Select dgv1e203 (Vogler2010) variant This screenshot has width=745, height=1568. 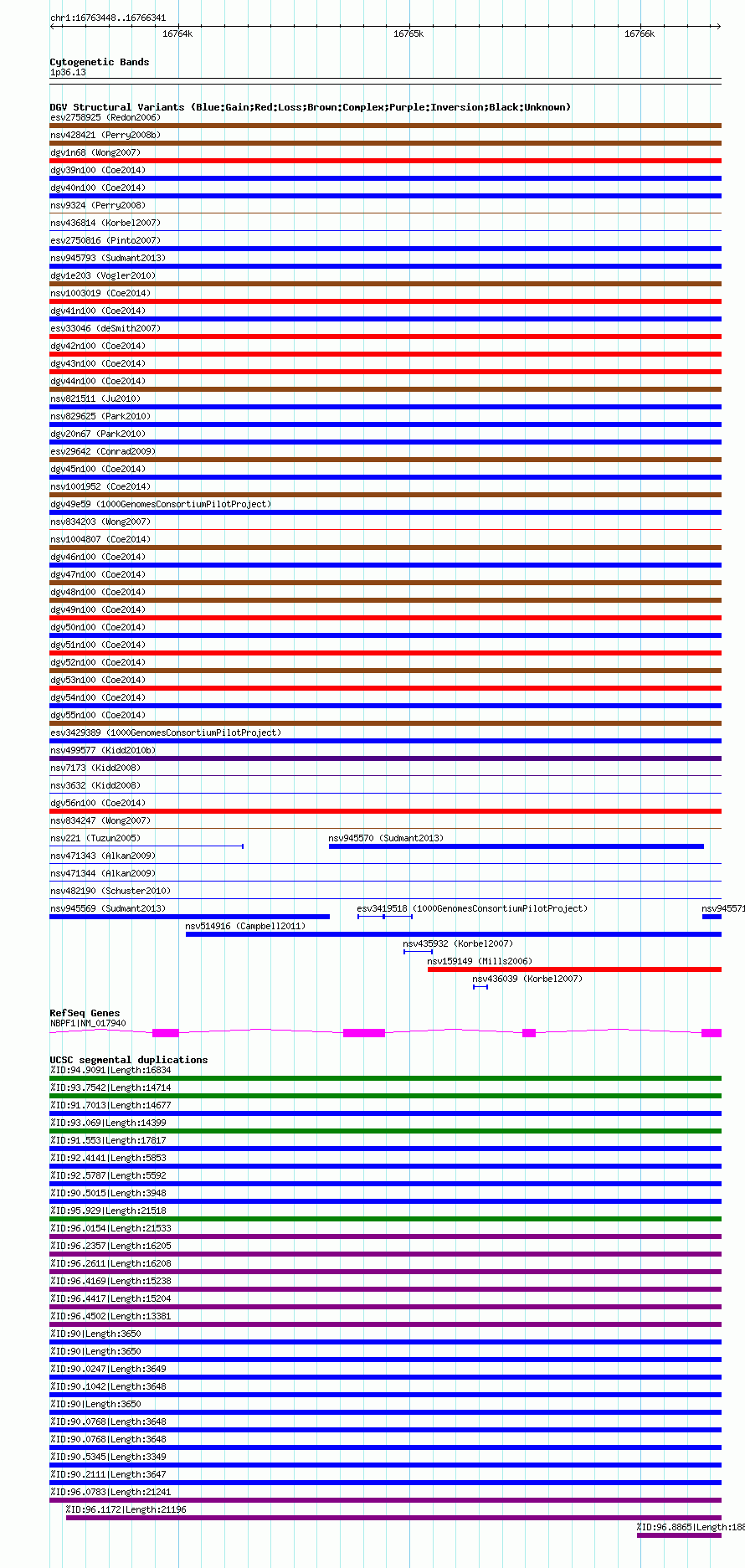103,275
